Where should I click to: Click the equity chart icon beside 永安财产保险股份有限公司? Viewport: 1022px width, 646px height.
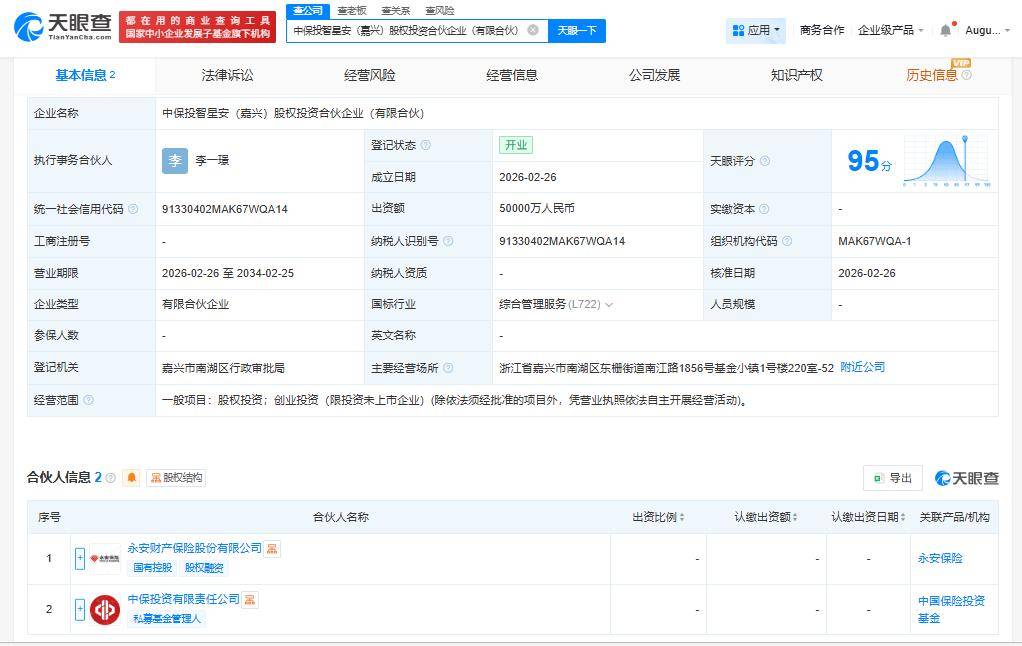coord(273,548)
